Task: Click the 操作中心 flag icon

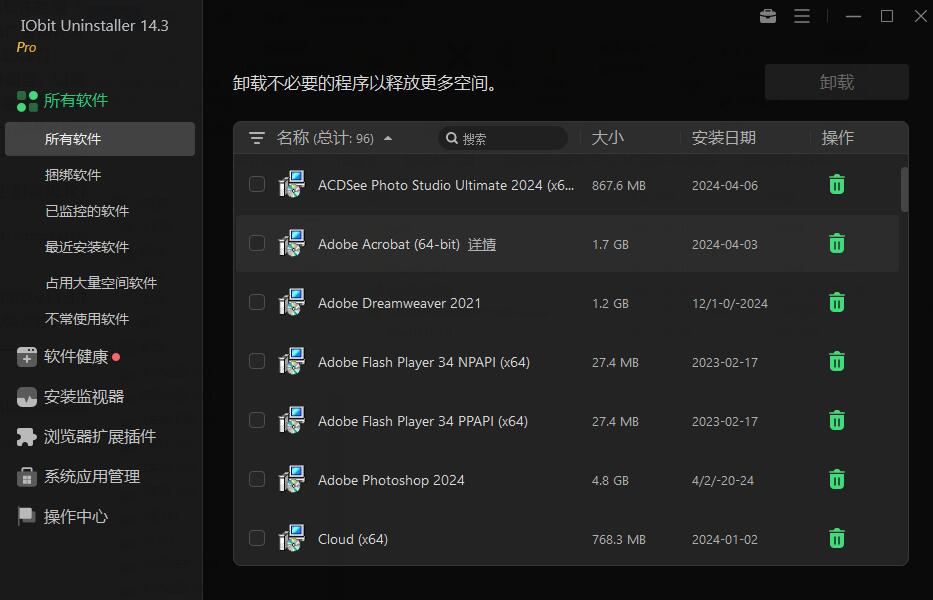Action: [27, 517]
